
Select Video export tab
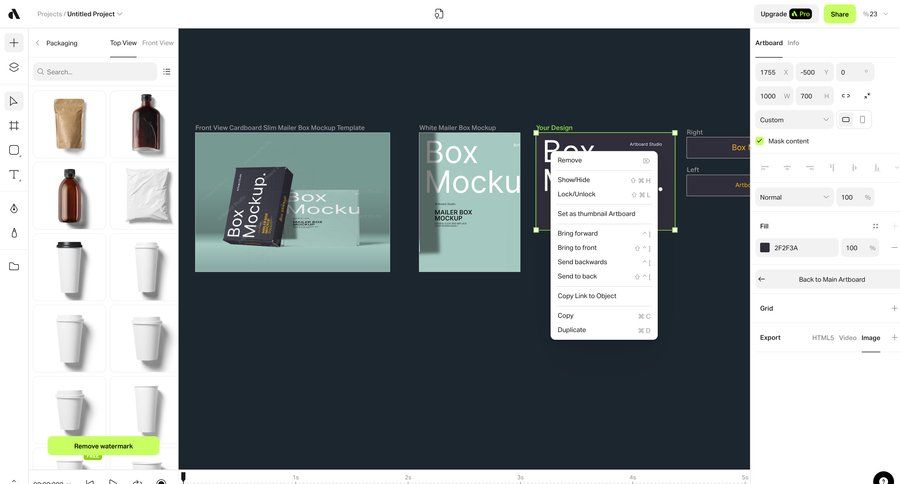point(847,338)
